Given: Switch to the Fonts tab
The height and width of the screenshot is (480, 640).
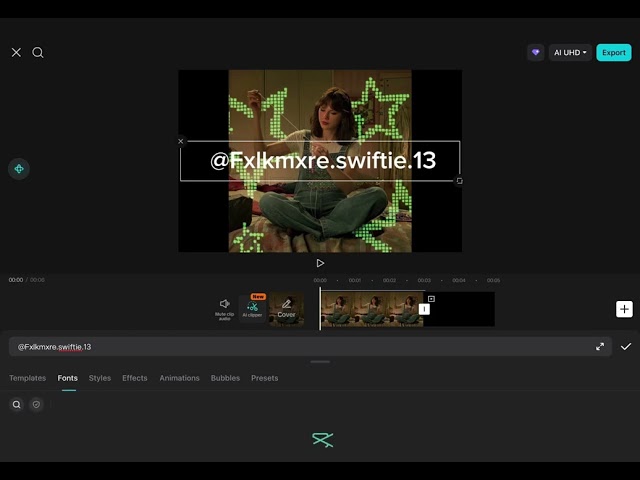Looking at the screenshot, I should pyautogui.click(x=68, y=378).
